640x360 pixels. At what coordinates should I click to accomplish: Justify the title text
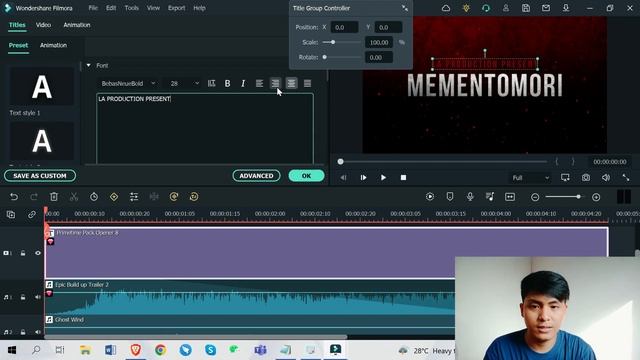[x=307, y=83]
